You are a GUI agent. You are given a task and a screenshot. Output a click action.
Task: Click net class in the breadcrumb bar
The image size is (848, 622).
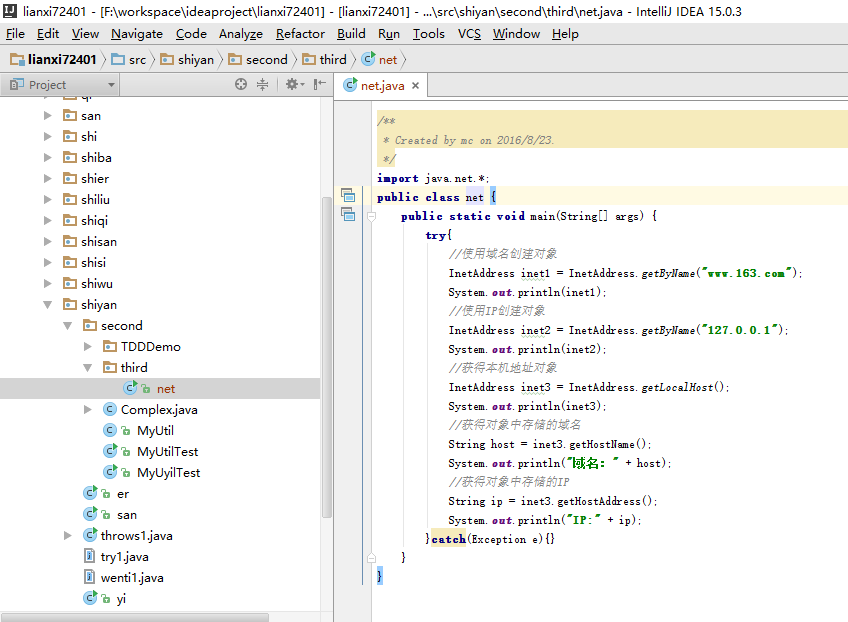click(380, 59)
